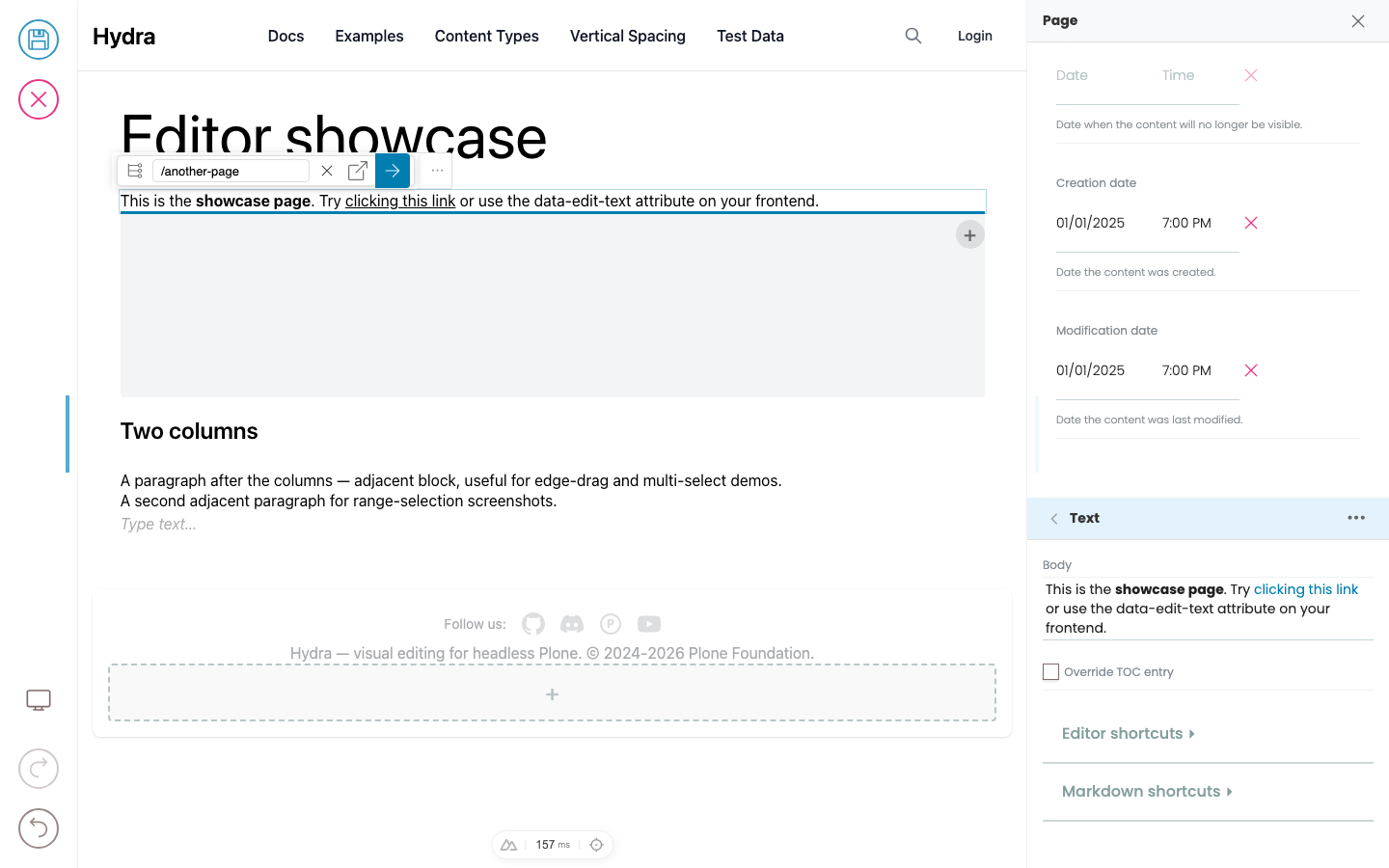1389x868 pixels.
Task: Open the content browser icon in link toolbar
Action: (135, 171)
